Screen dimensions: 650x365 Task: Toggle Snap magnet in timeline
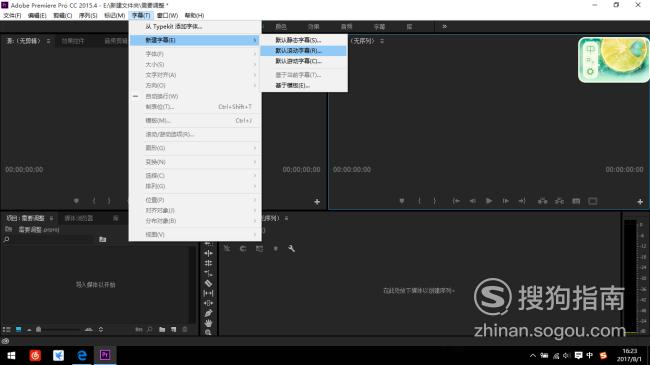[243, 248]
